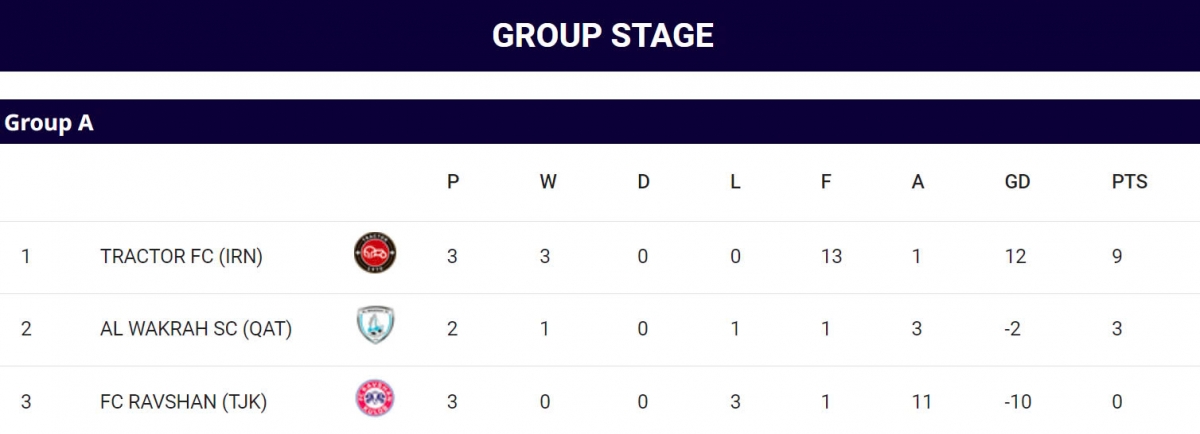
Task: Click Tractor FC's 13 goals-for value
Action: (831, 256)
